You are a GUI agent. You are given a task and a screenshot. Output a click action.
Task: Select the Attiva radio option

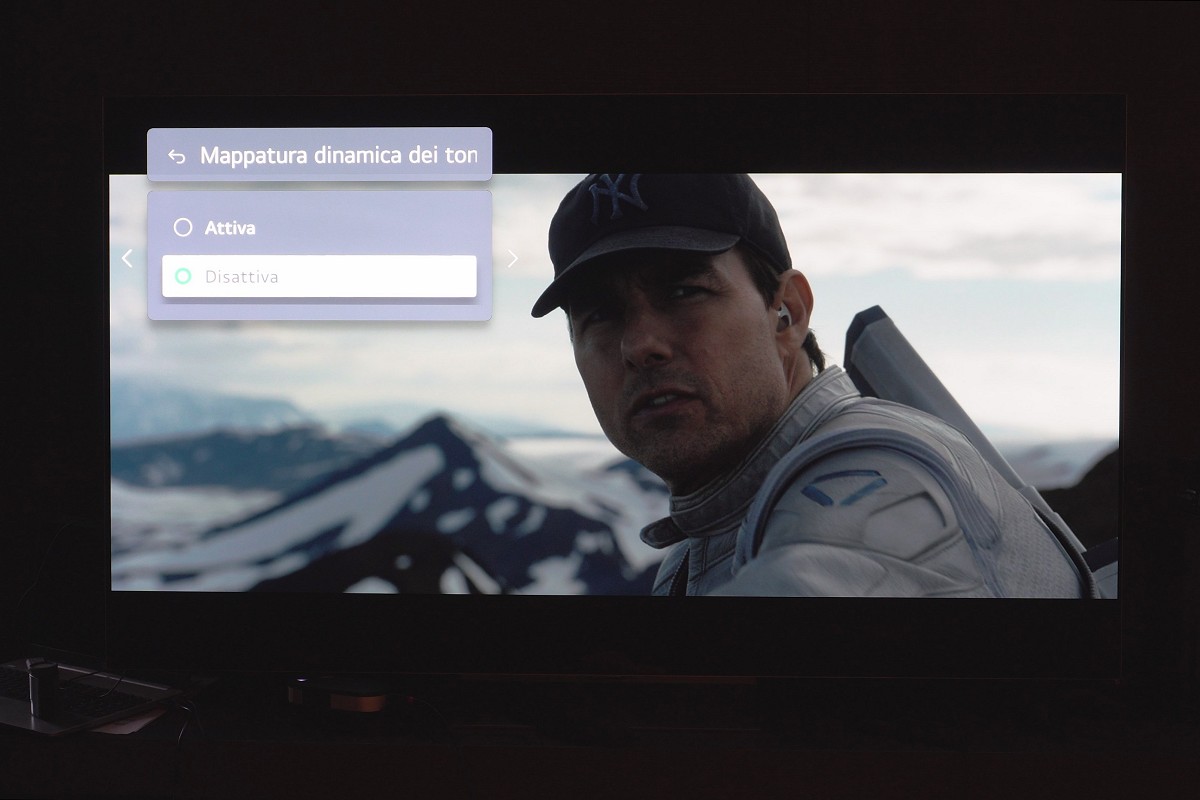[x=319, y=228]
